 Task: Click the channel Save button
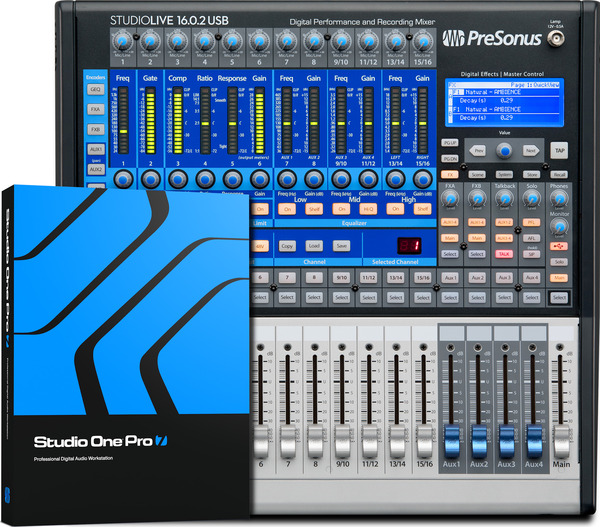click(341, 246)
